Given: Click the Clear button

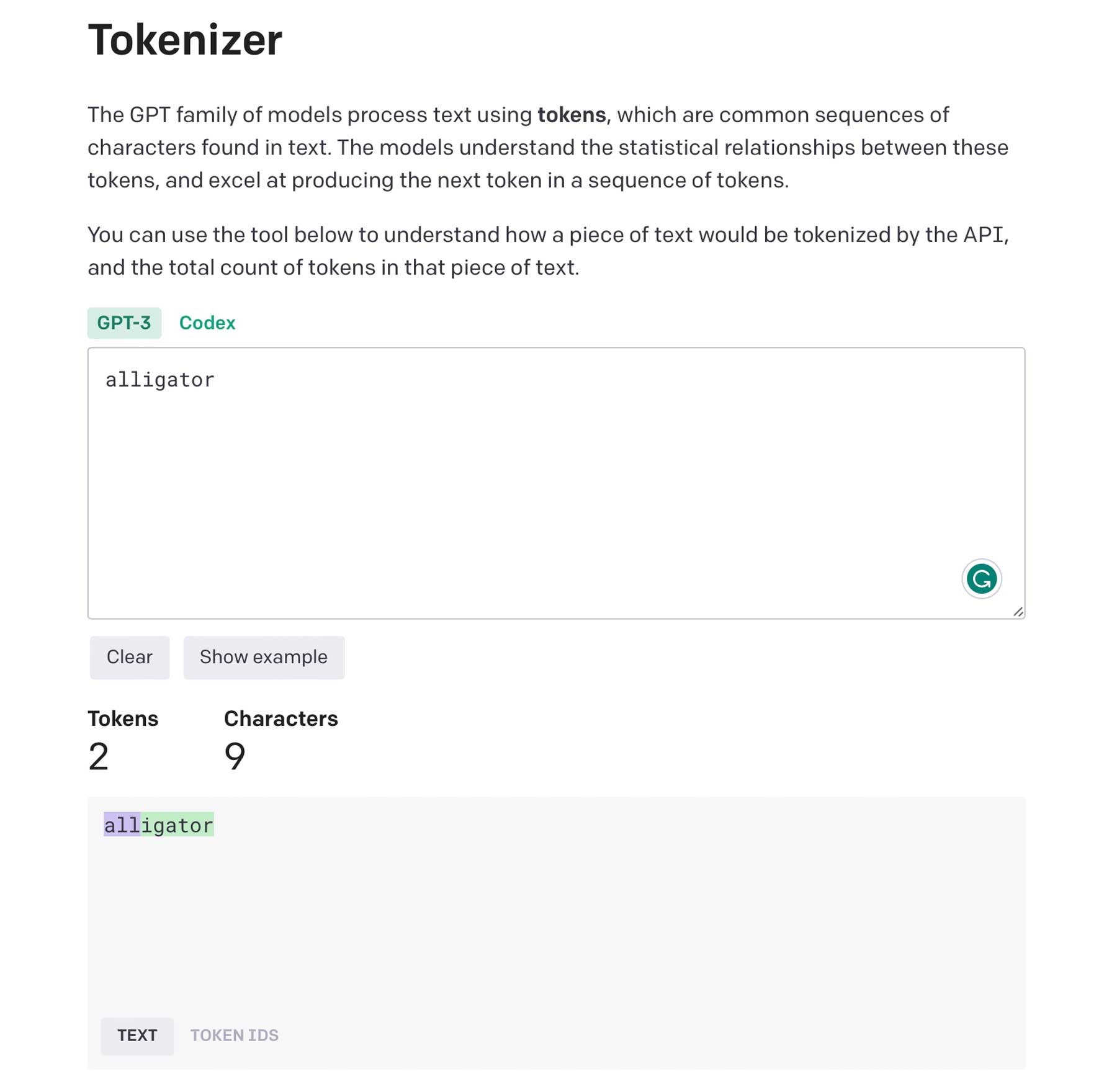Looking at the screenshot, I should [129, 657].
